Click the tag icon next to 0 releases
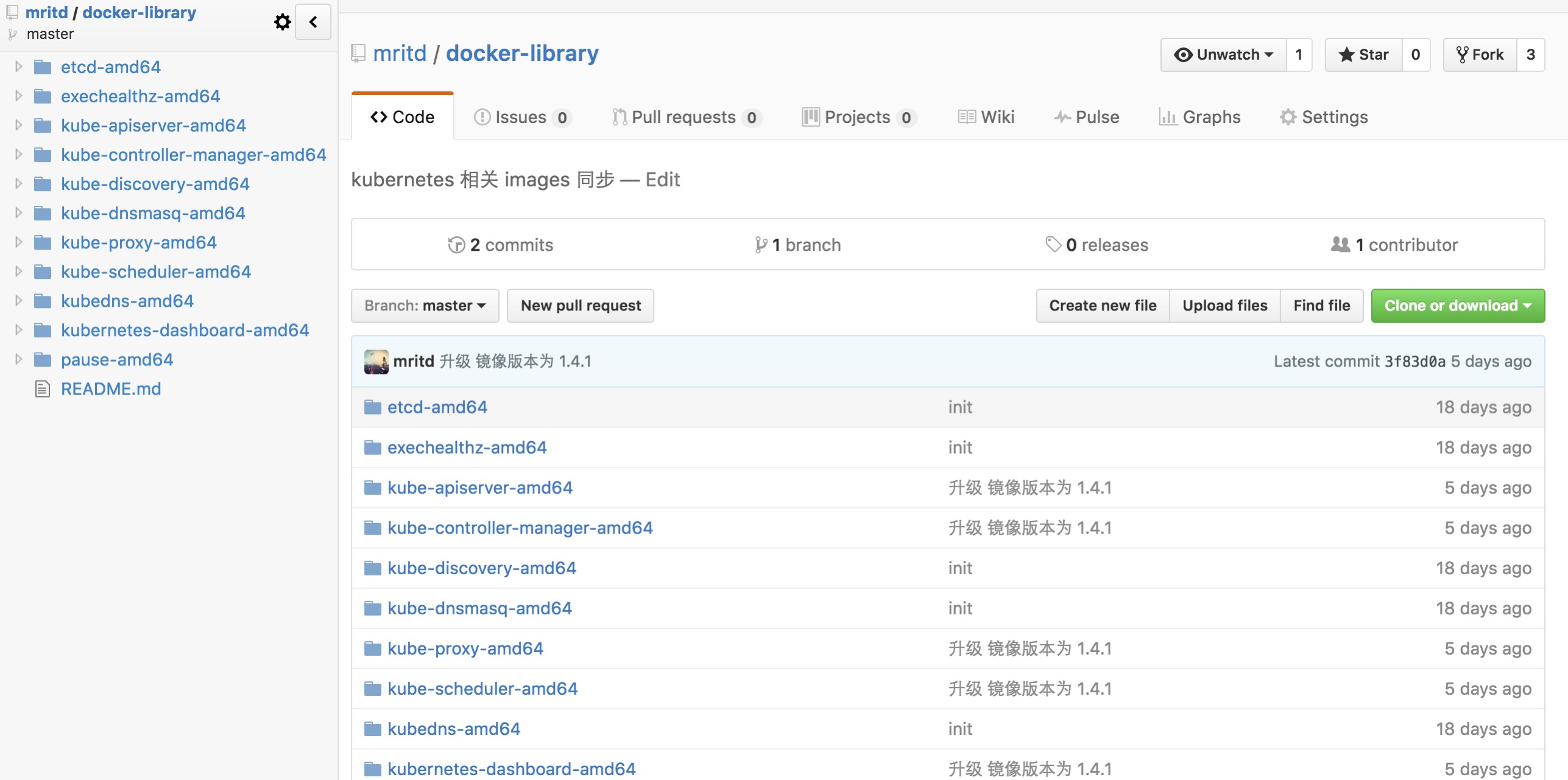 tap(1053, 245)
